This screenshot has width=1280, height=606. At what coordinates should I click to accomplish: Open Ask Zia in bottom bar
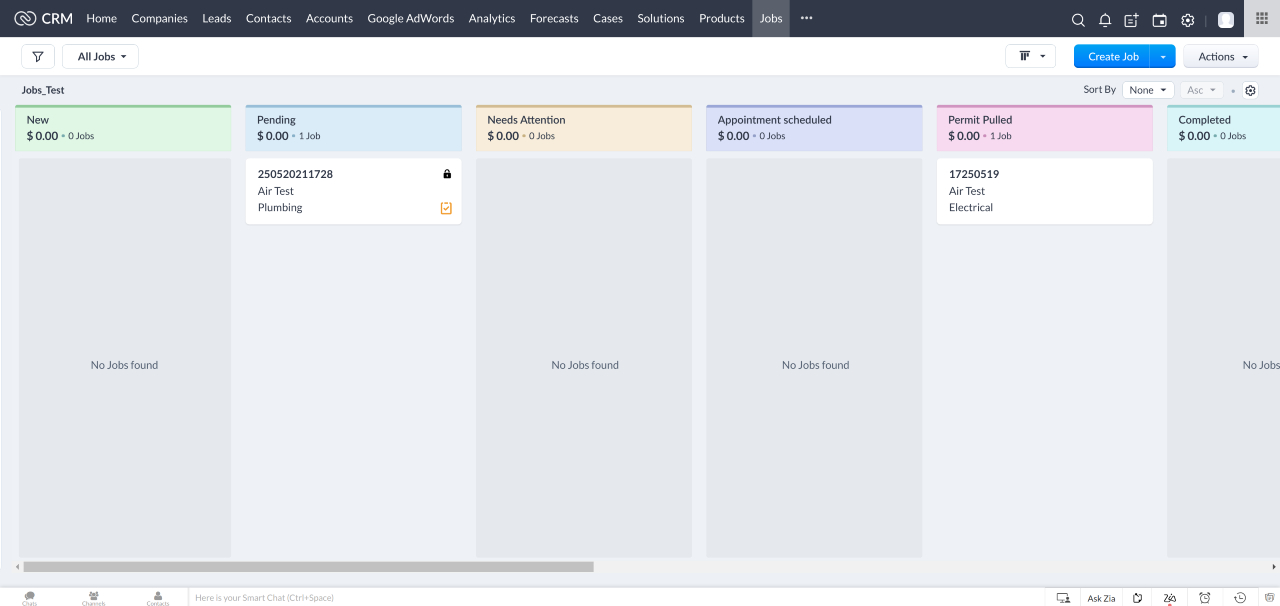pos(1101,598)
